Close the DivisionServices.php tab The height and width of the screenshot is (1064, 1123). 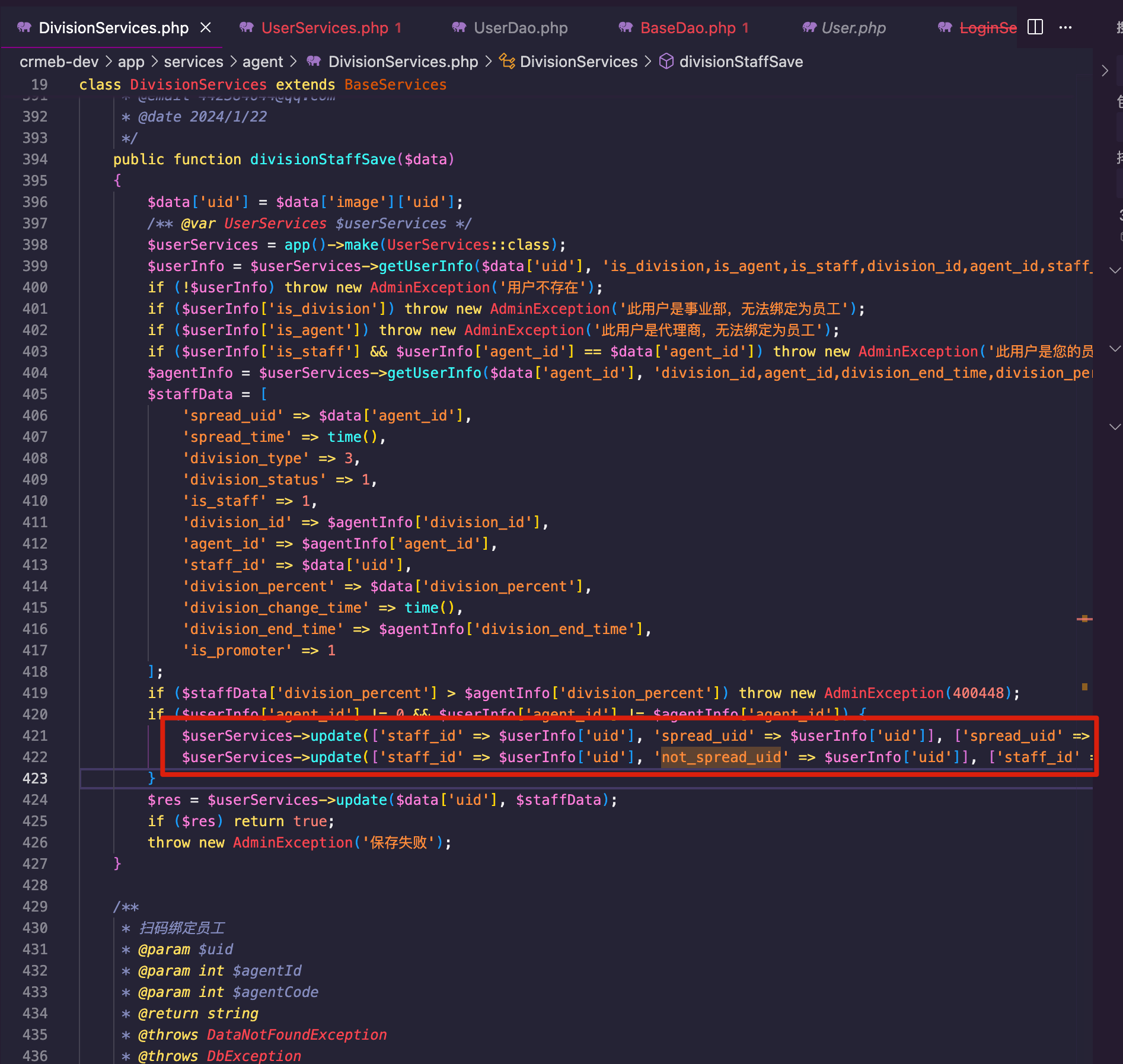(206, 27)
